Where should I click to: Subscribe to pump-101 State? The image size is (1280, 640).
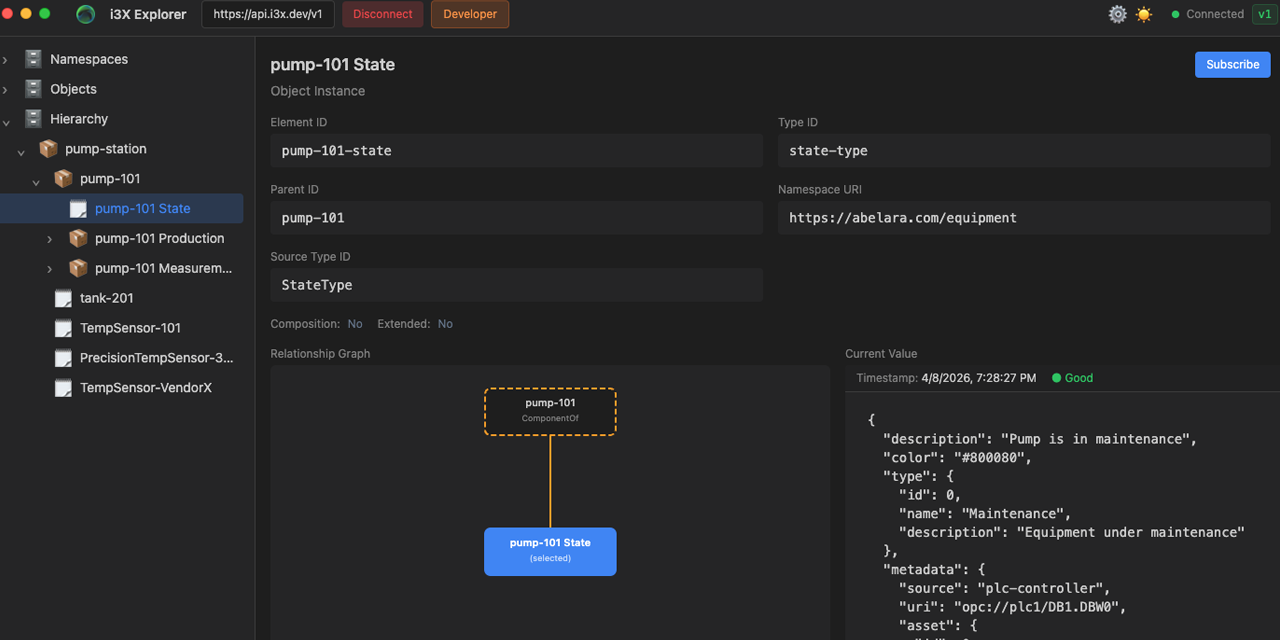pyautogui.click(x=1232, y=64)
